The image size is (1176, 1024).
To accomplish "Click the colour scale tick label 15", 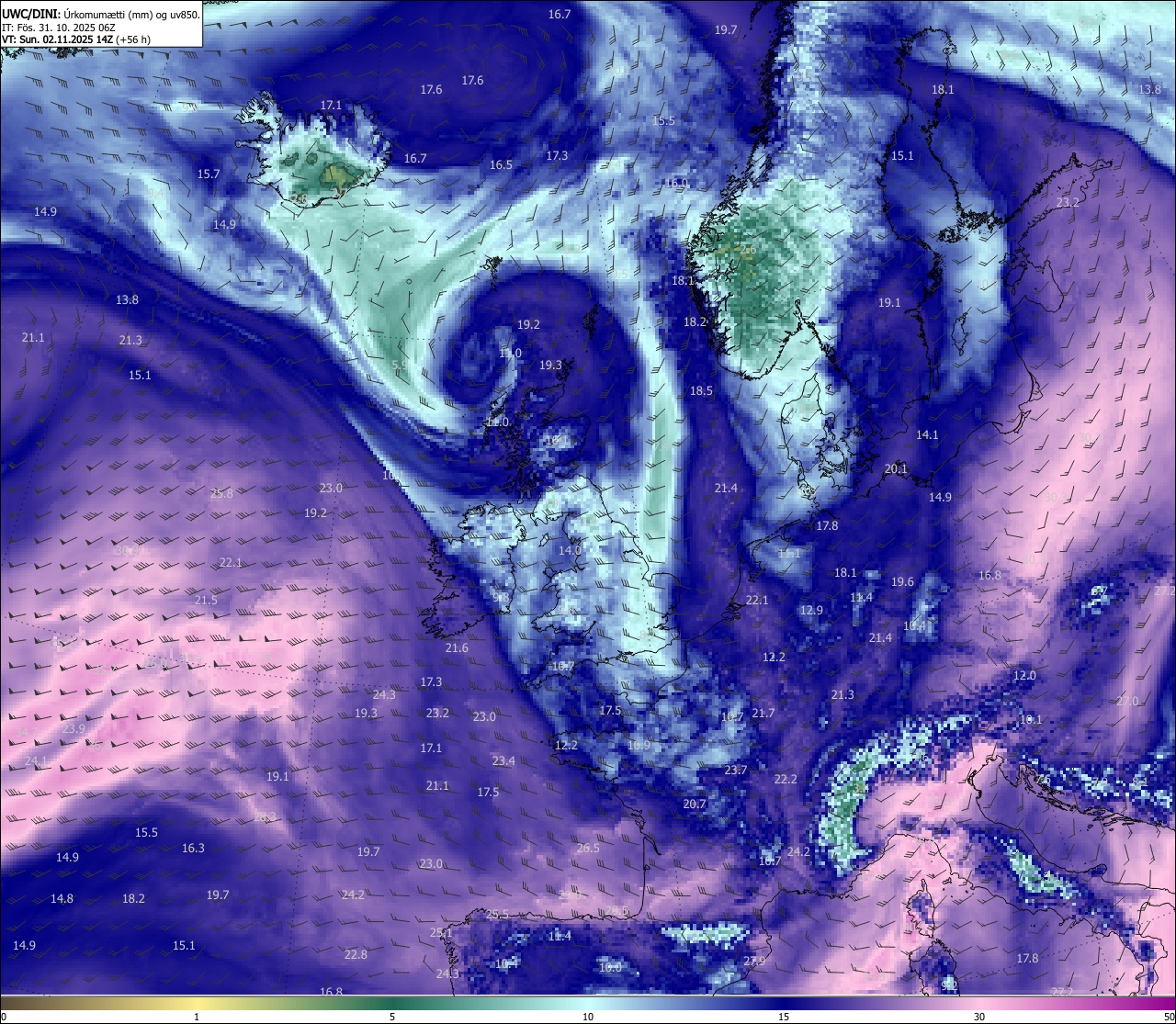I will click(x=784, y=1017).
